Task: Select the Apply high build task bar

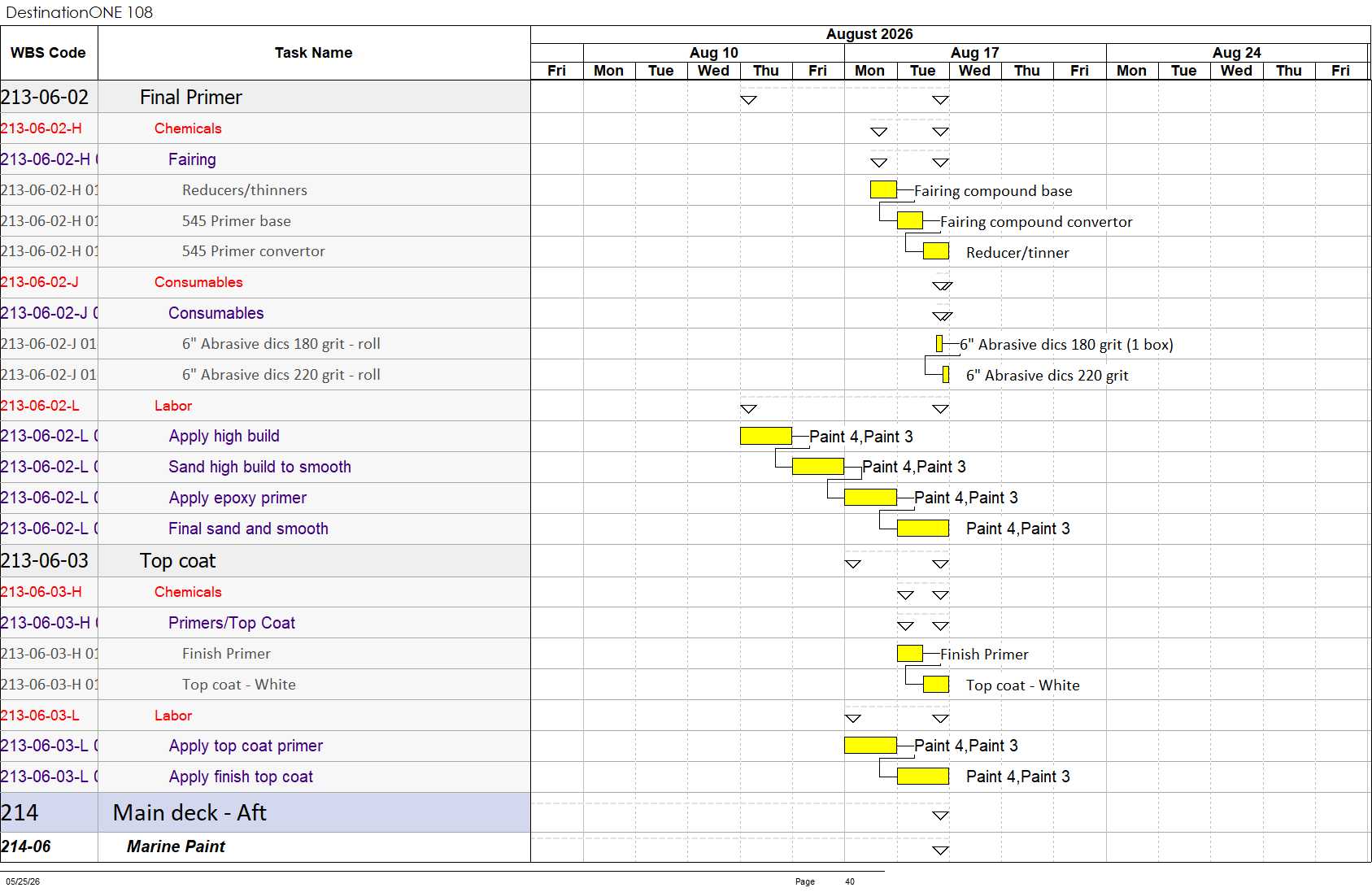Action: tap(766, 436)
